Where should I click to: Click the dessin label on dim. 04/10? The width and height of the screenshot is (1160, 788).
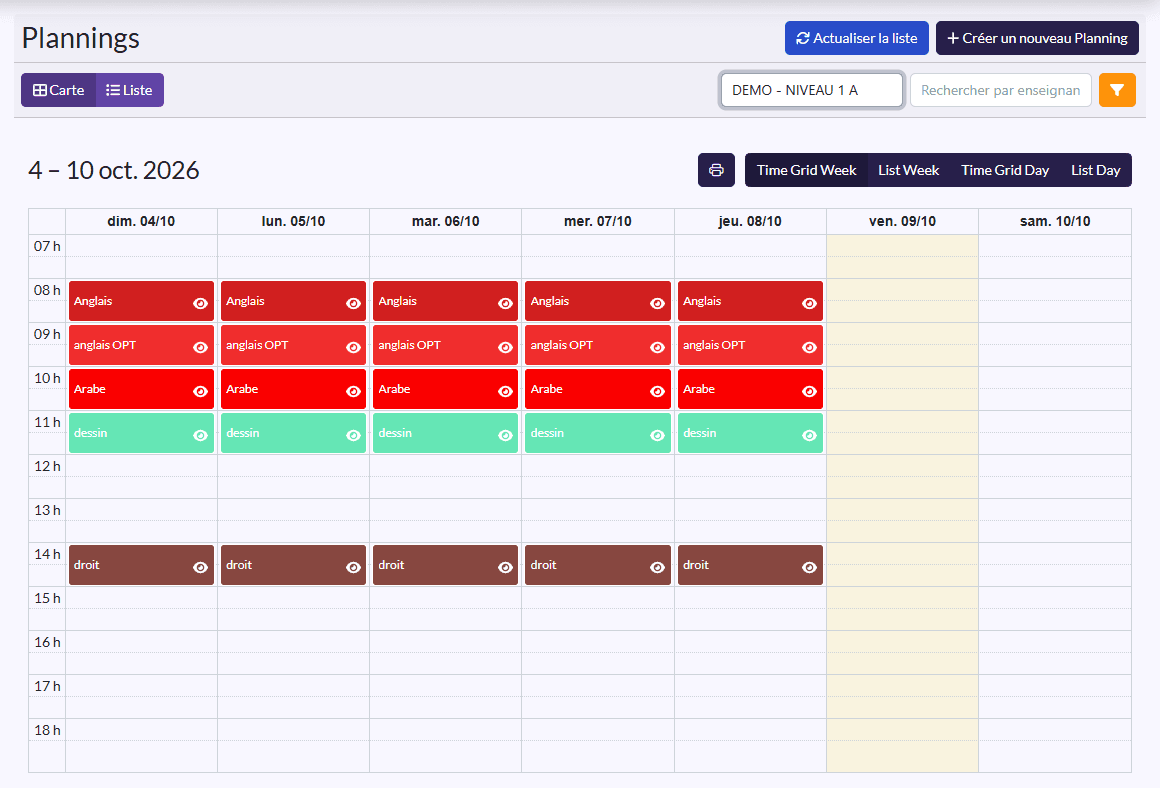[90, 433]
